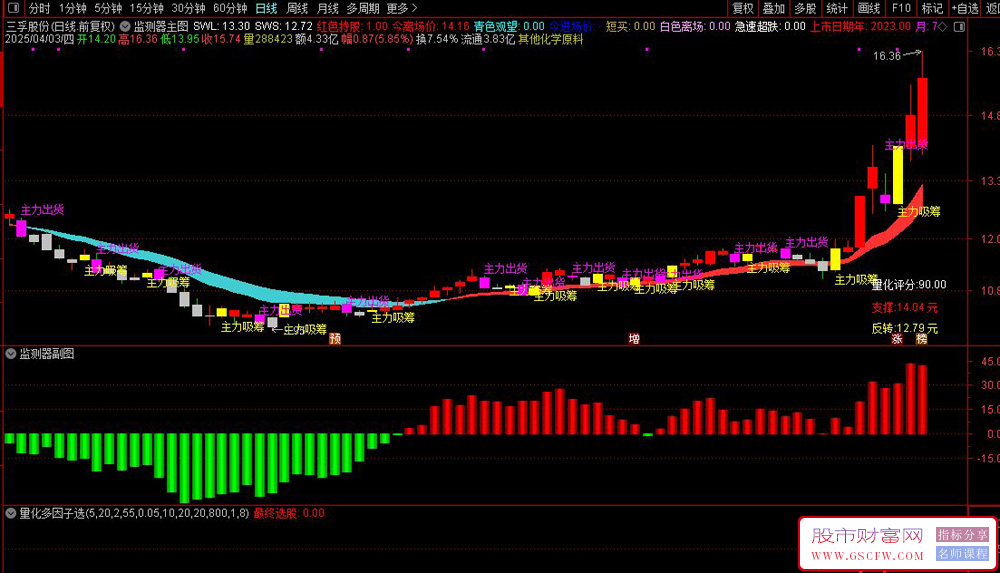This screenshot has height=573, width=1000.
Task: Open the 统计 statistics tool
Action: coord(837,8)
